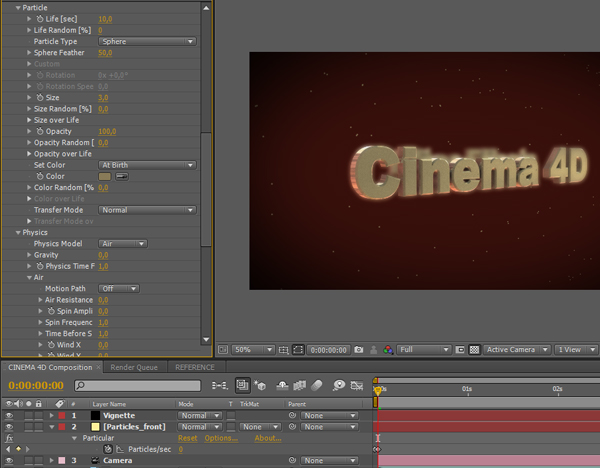Open 1 View layout dropdown

pyautogui.click(x=576, y=350)
